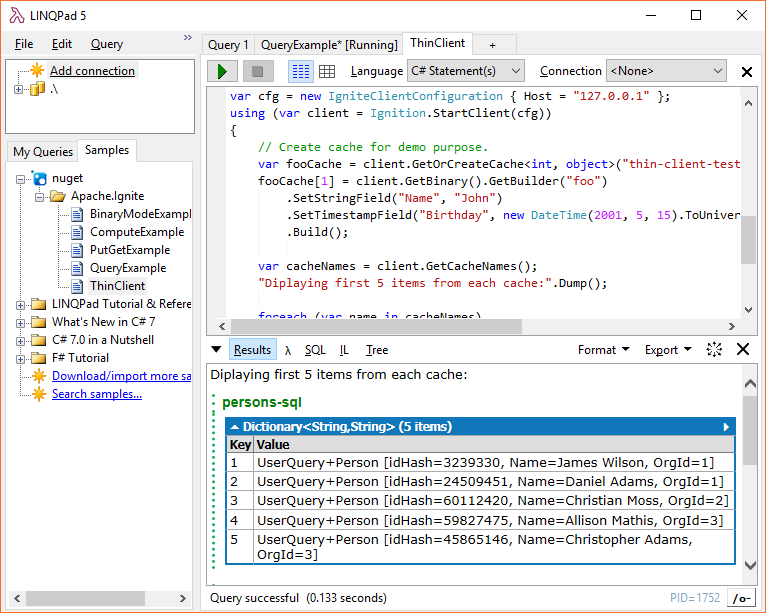Open the Query menu

[x=106, y=44]
